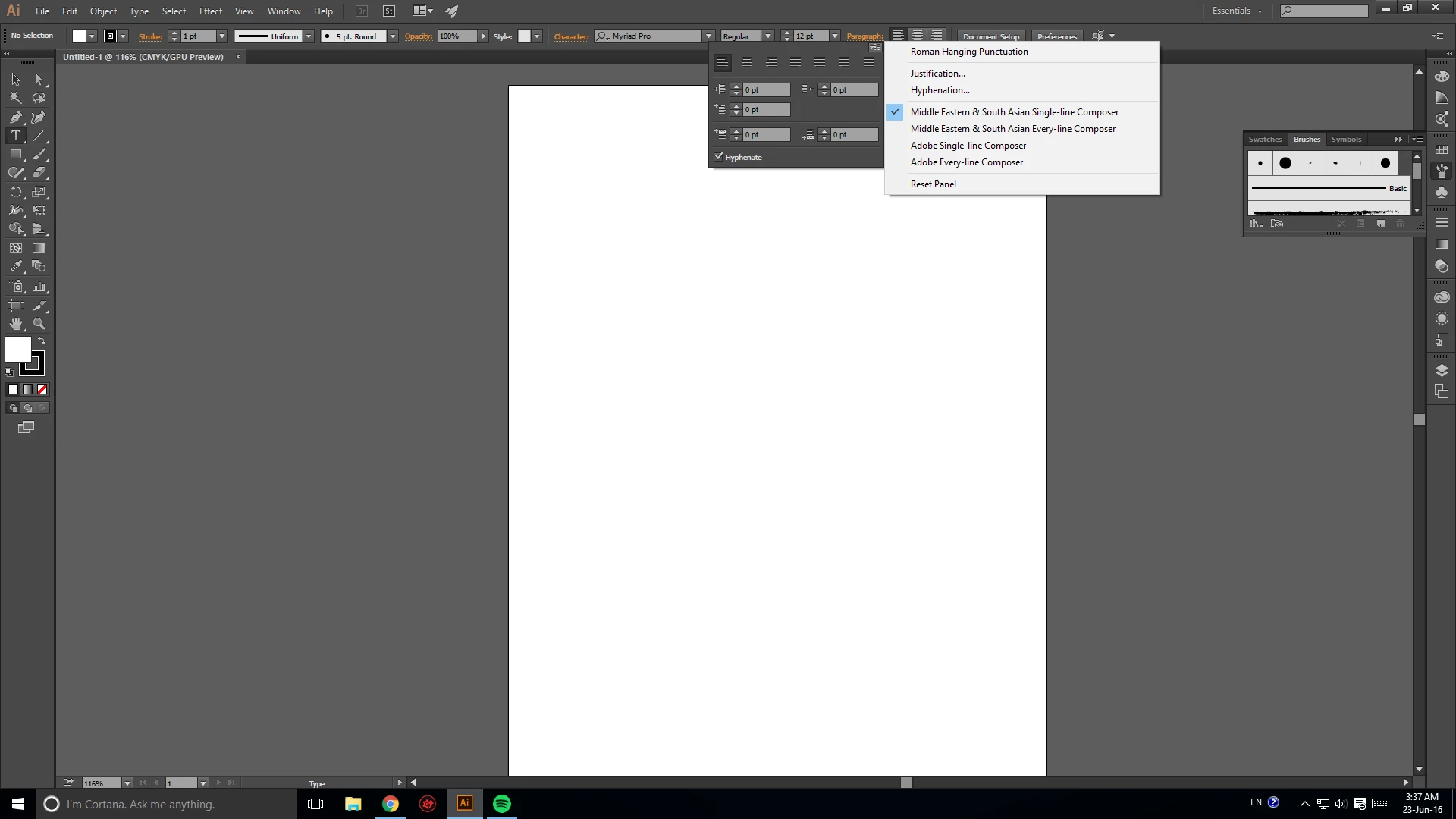Select the Eyedropper tool
The image size is (1456, 819).
point(15,267)
